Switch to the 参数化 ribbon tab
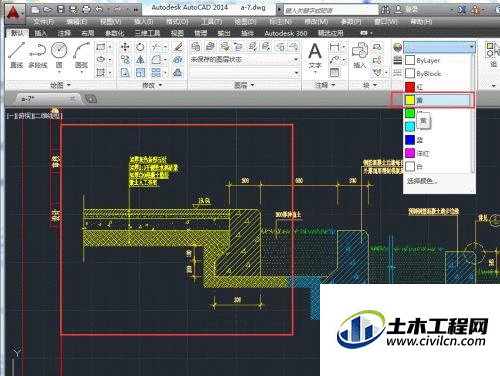The image size is (500, 376). coord(115,33)
